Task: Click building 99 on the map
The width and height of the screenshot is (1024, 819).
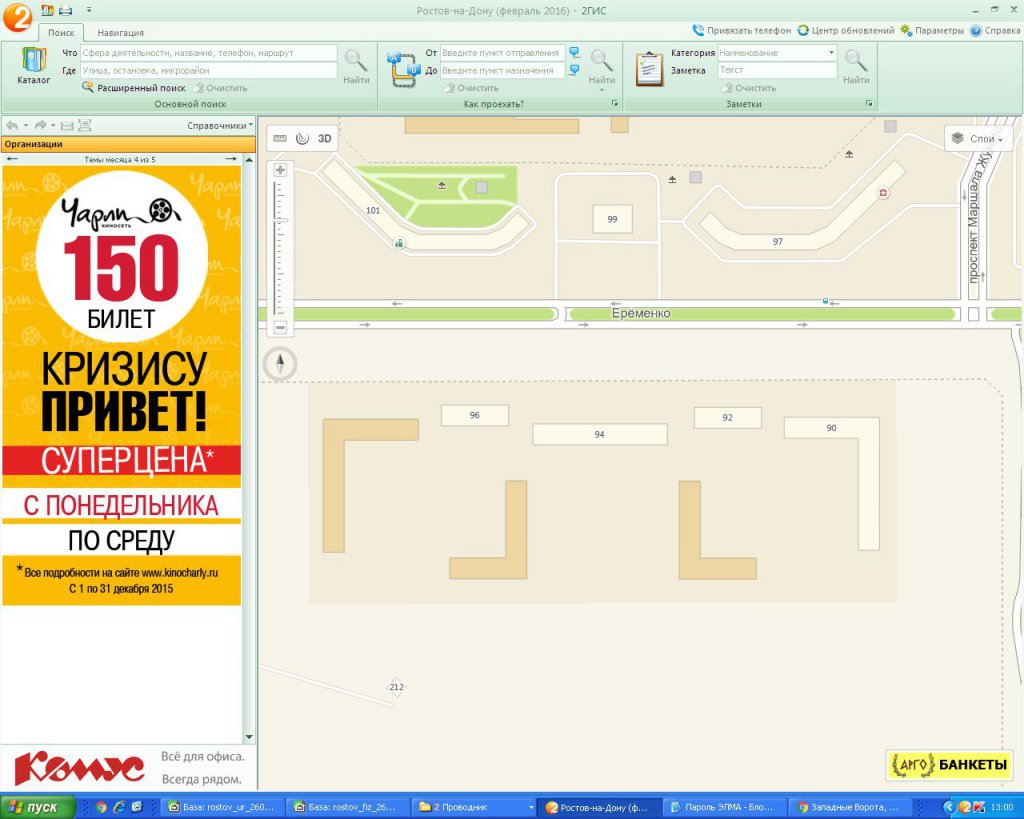Action: click(x=613, y=219)
